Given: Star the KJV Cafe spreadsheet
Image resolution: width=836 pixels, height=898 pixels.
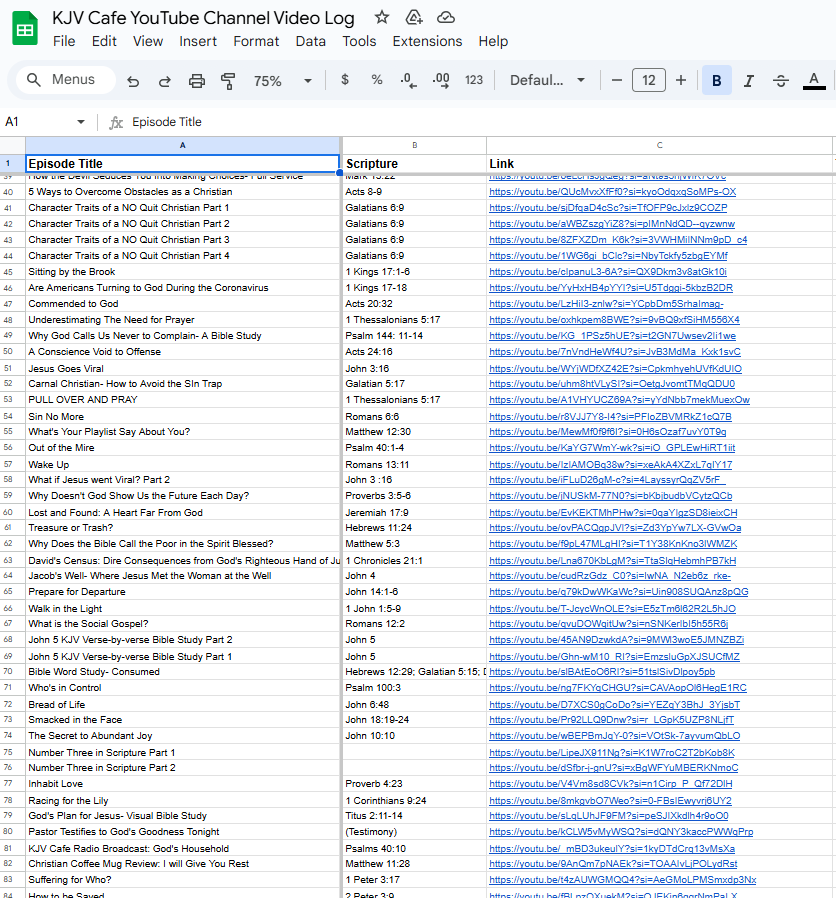Looking at the screenshot, I should (x=382, y=18).
